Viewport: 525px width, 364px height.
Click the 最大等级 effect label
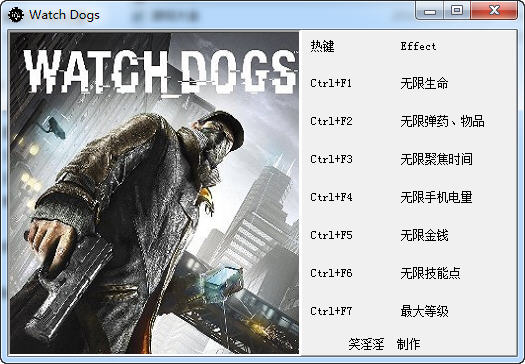click(x=424, y=311)
